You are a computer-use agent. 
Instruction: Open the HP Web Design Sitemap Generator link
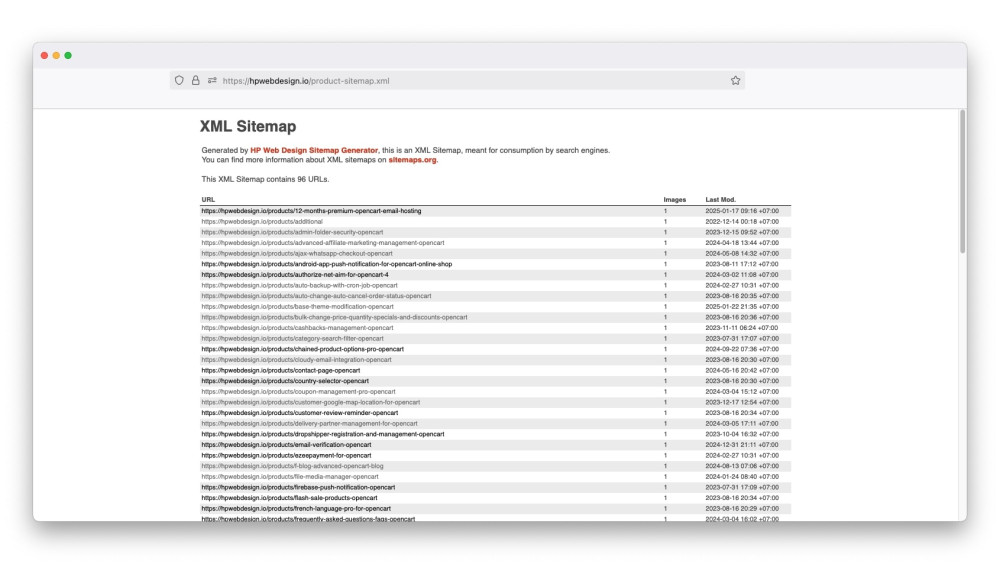(314, 150)
